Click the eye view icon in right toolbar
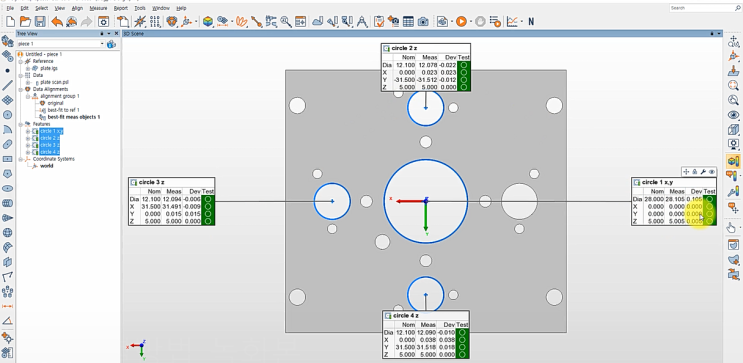This screenshot has width=743, height=363. tap(733, 115)
